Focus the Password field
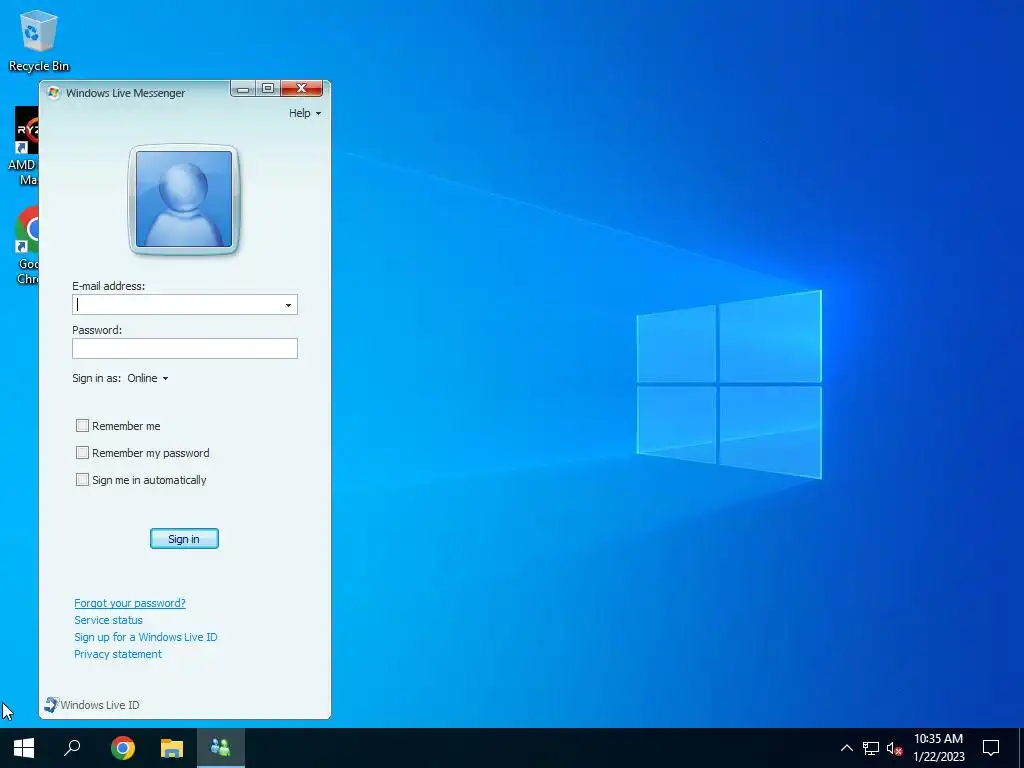This screenshot has width=1024, height=768. tap(185, 348)
